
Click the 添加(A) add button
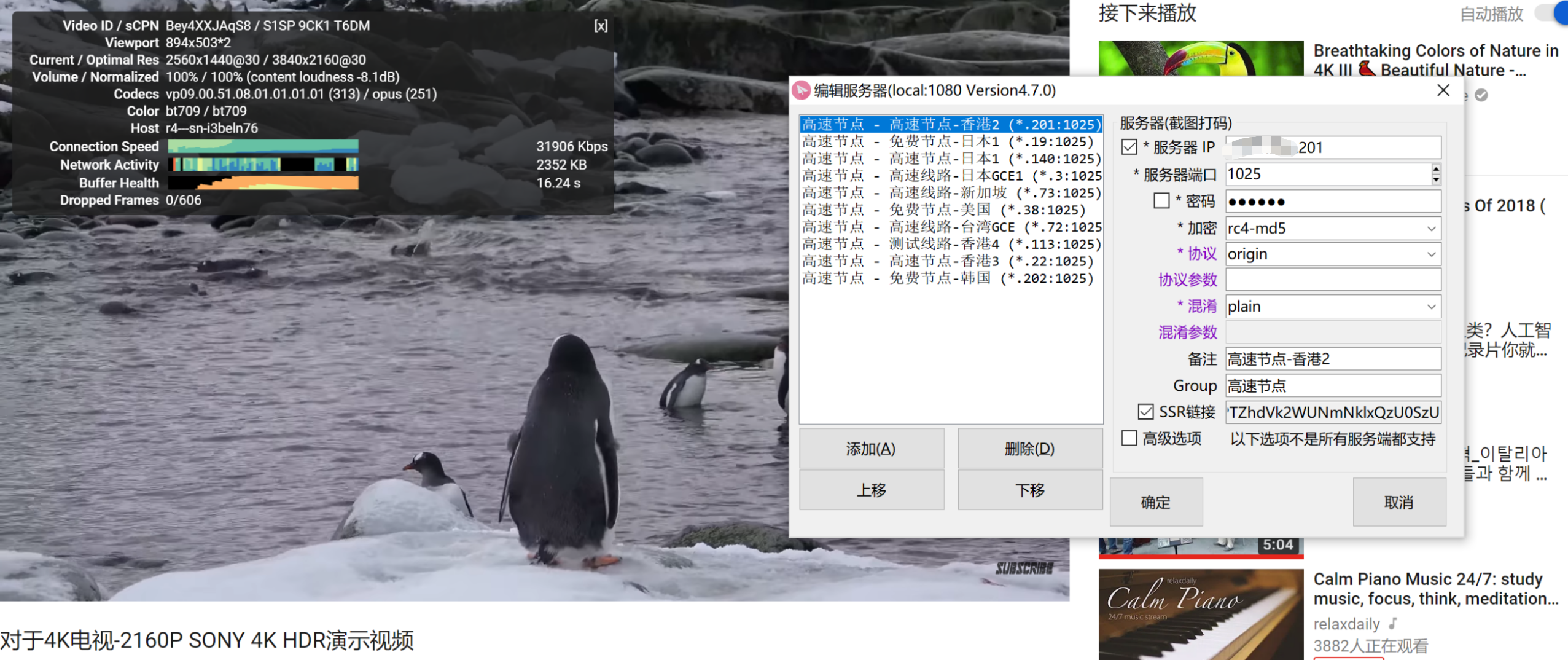click(872, 449)
